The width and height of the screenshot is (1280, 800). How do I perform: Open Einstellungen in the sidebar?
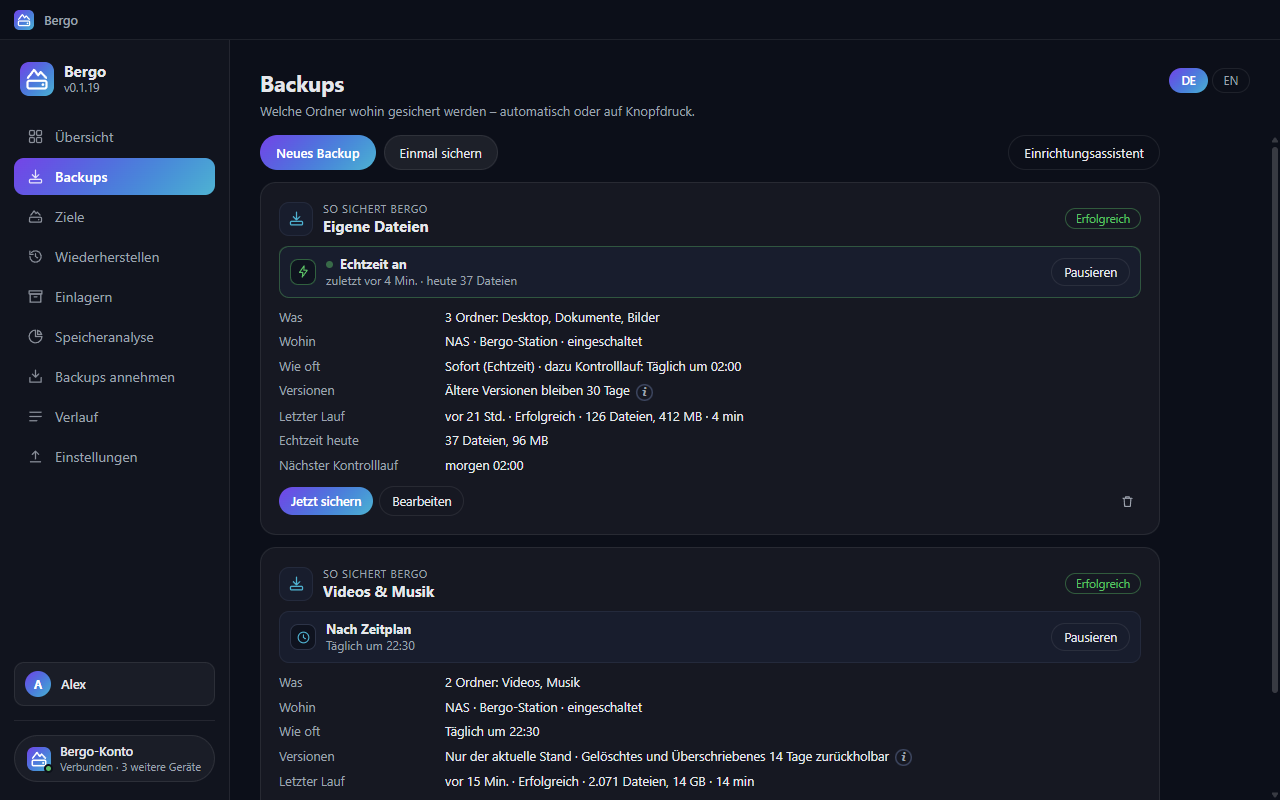click(114, 457)
